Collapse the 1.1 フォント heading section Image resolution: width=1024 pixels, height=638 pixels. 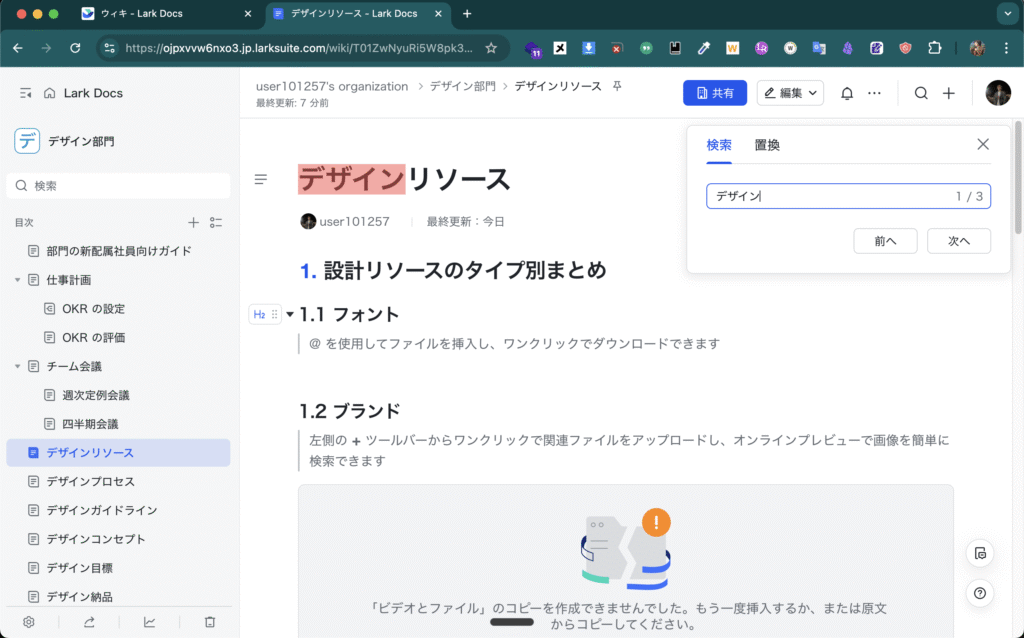pos(290,314)
